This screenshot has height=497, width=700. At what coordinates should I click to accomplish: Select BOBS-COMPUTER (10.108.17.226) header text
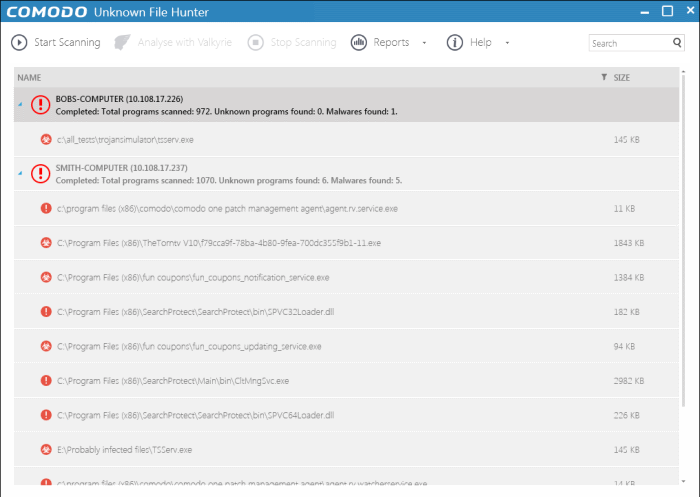point(119,99)
